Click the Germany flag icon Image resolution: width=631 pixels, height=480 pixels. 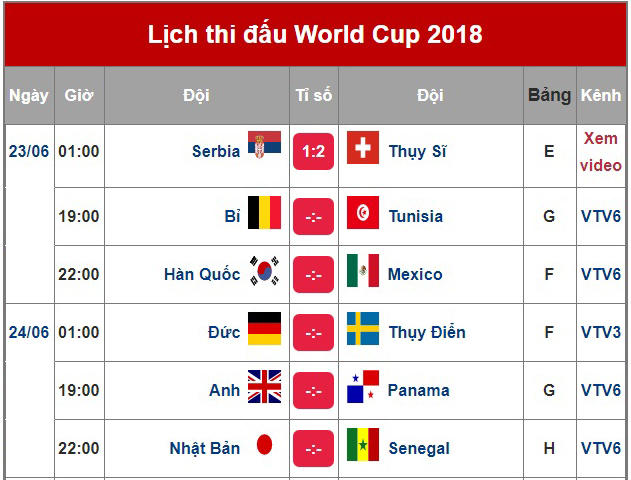tap(264, 329)
